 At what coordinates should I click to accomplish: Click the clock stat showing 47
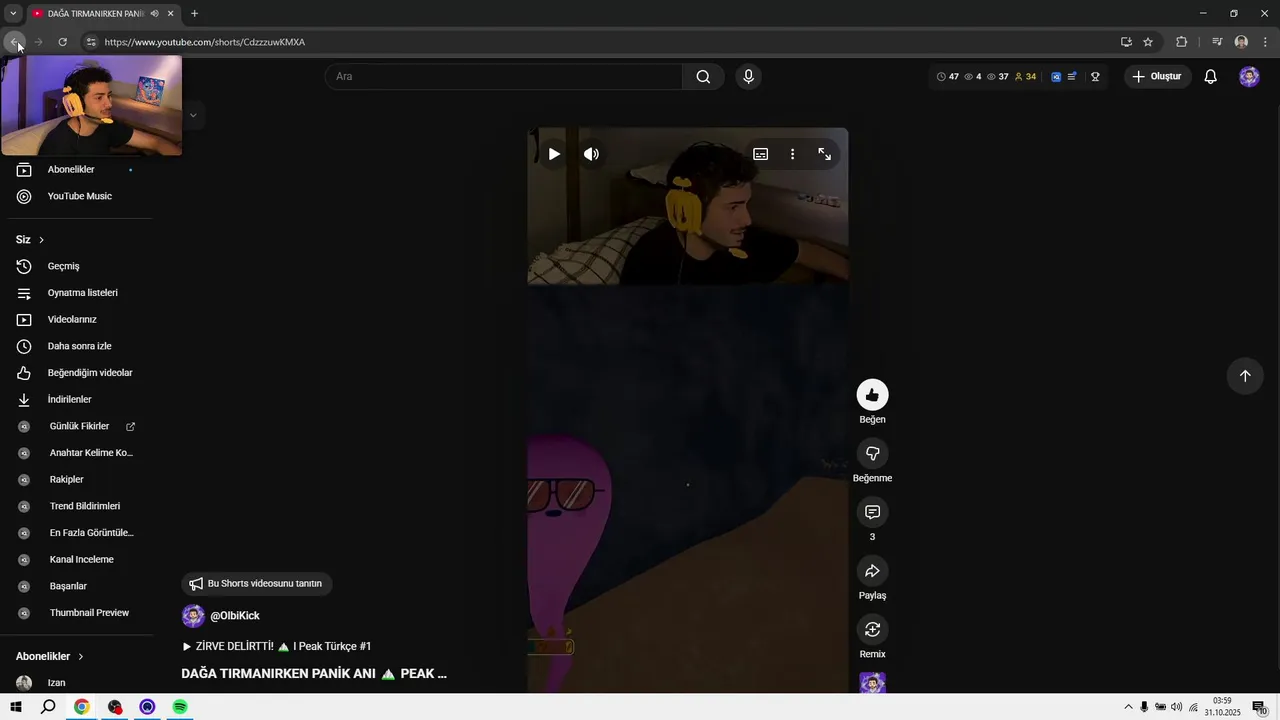tap(947, 77)
